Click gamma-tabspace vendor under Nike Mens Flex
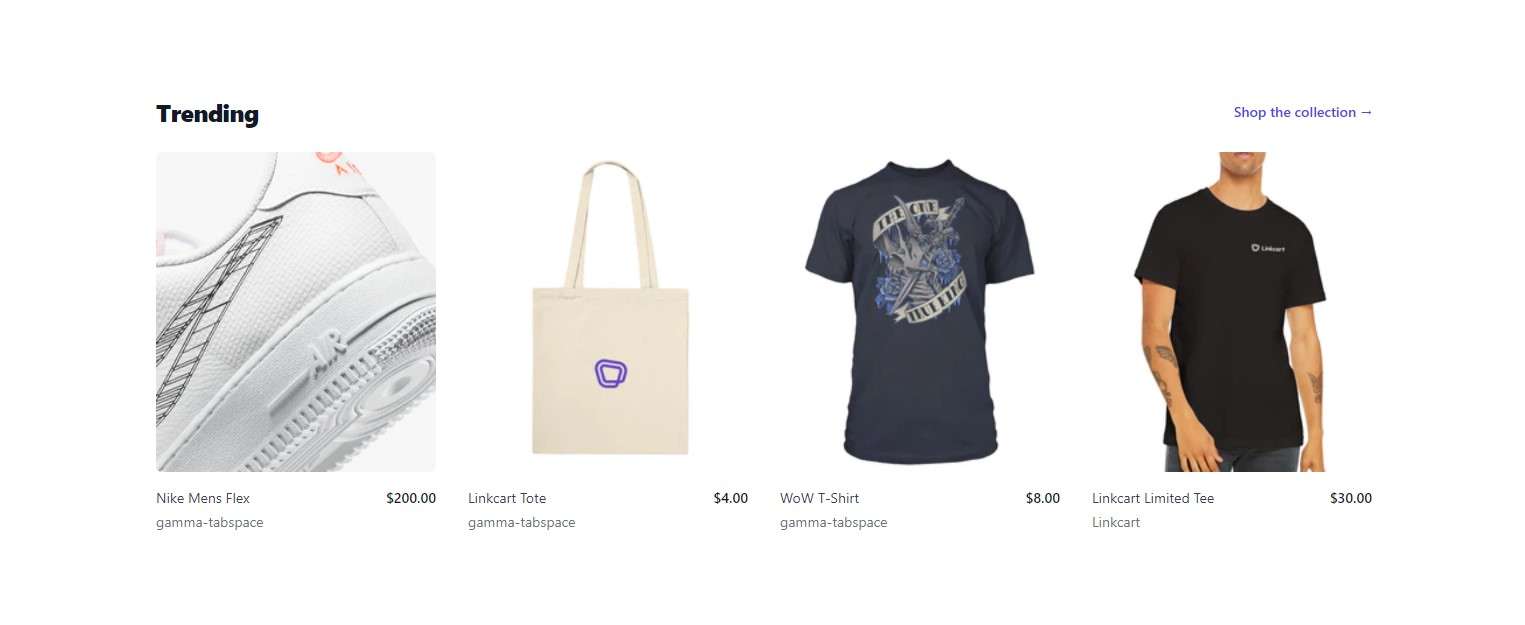1525x625 pixels. pyautogui.click(x=210, y=522)
